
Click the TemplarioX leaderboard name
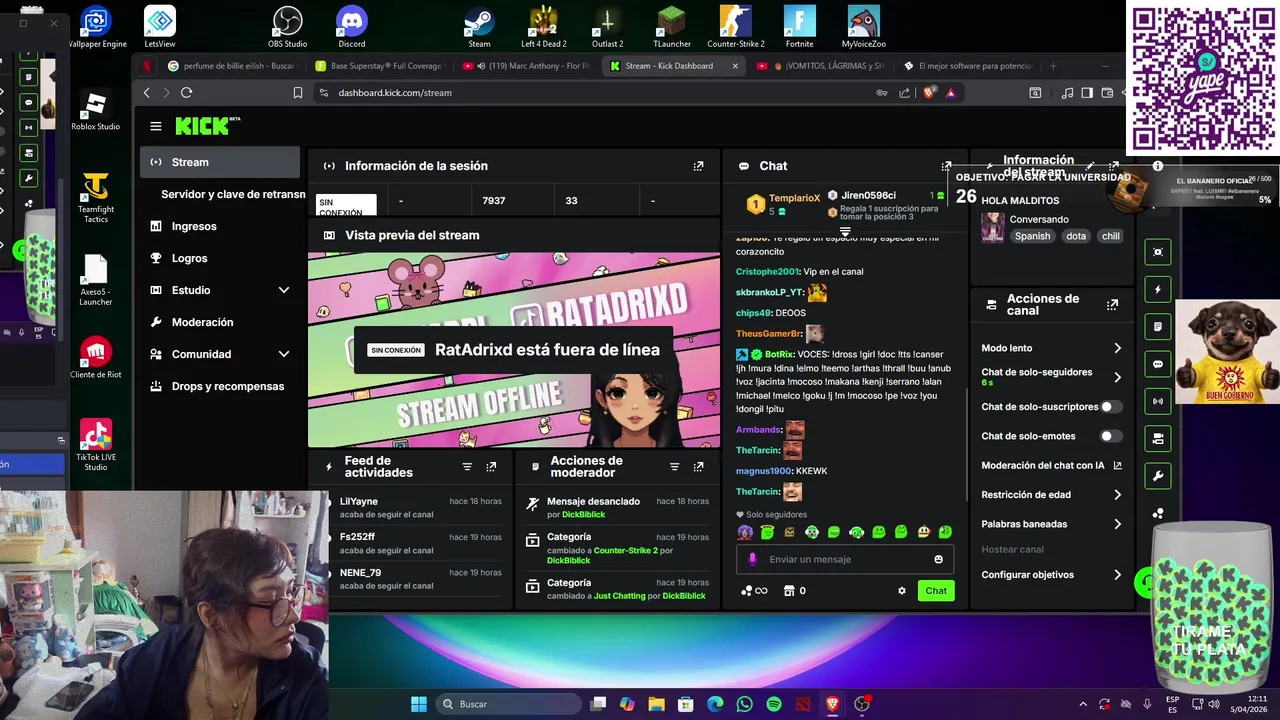click(794, 198)
